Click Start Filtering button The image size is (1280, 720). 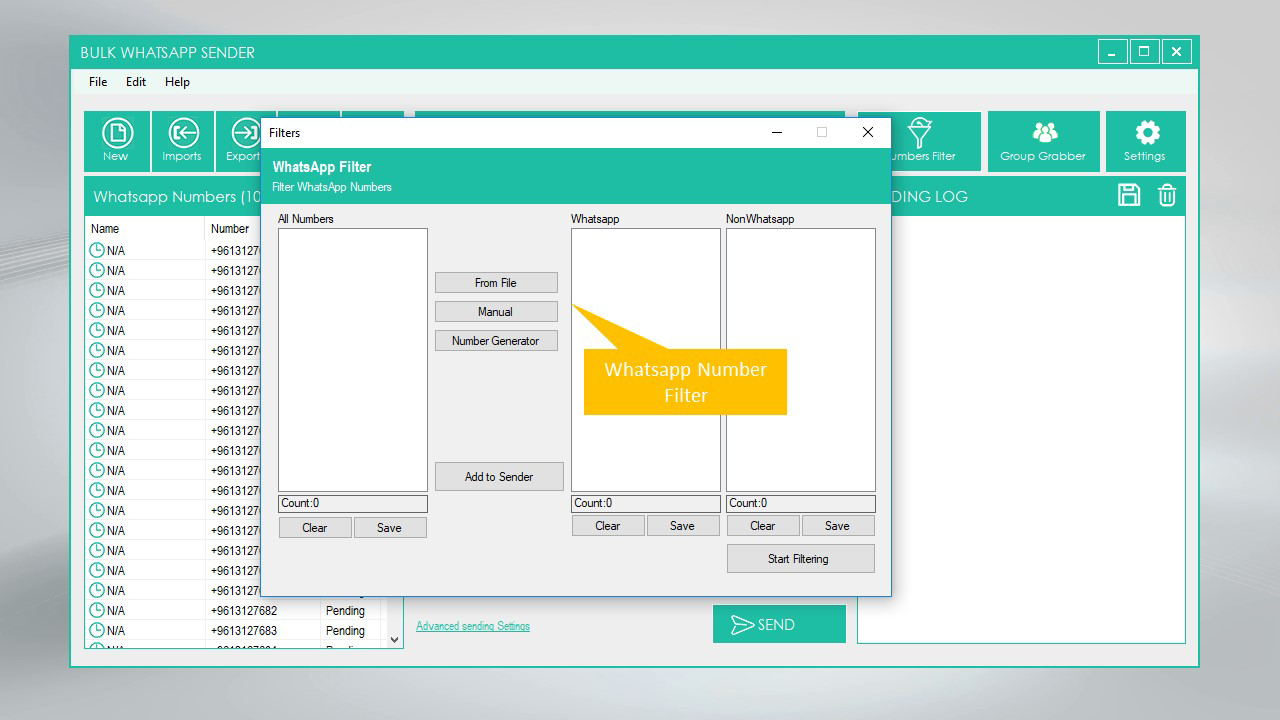coord(800,558)
